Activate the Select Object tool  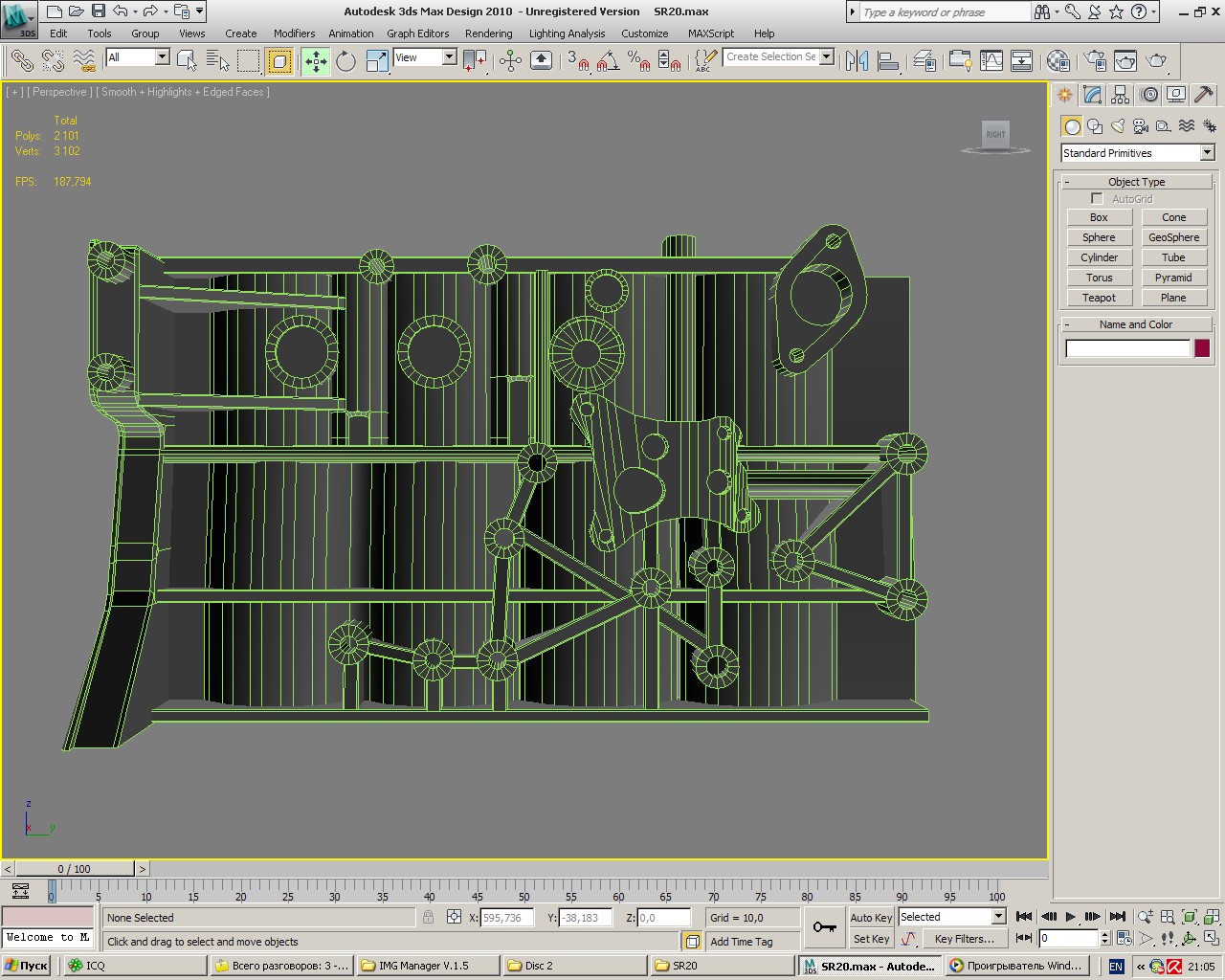click(187, 61)
